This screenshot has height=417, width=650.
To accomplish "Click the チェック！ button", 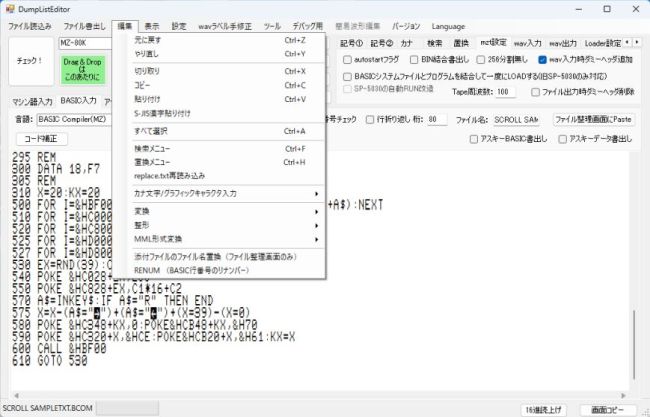I will [x=30, y=61].
